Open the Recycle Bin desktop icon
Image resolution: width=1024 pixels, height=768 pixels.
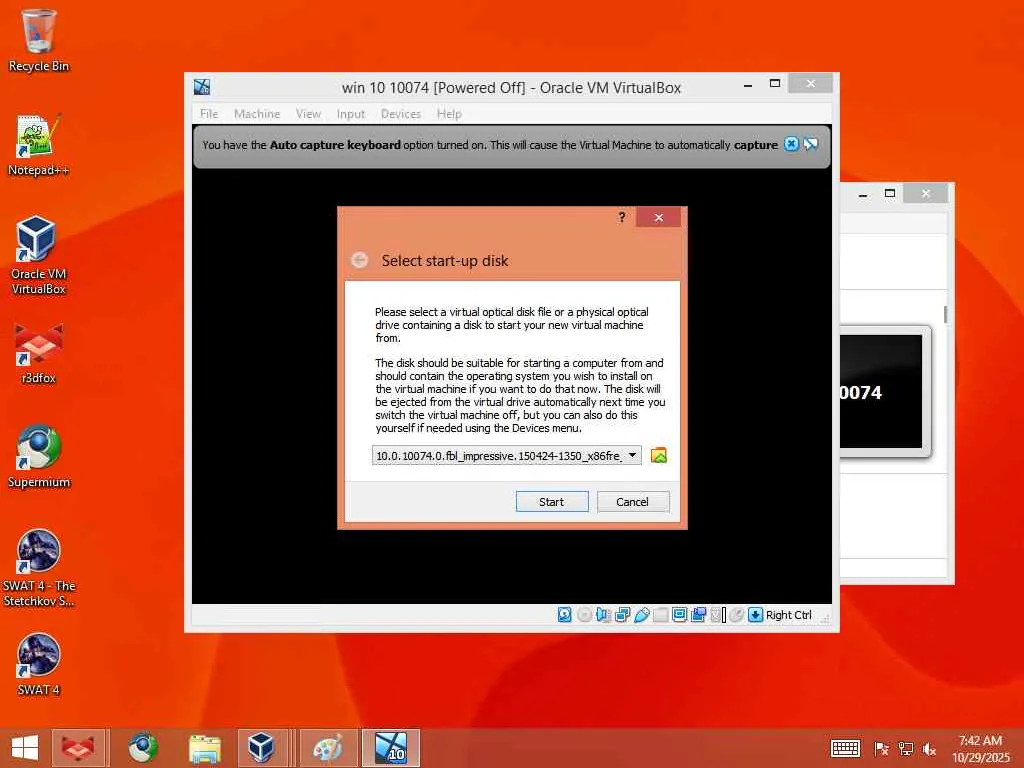tap(39, 40)
